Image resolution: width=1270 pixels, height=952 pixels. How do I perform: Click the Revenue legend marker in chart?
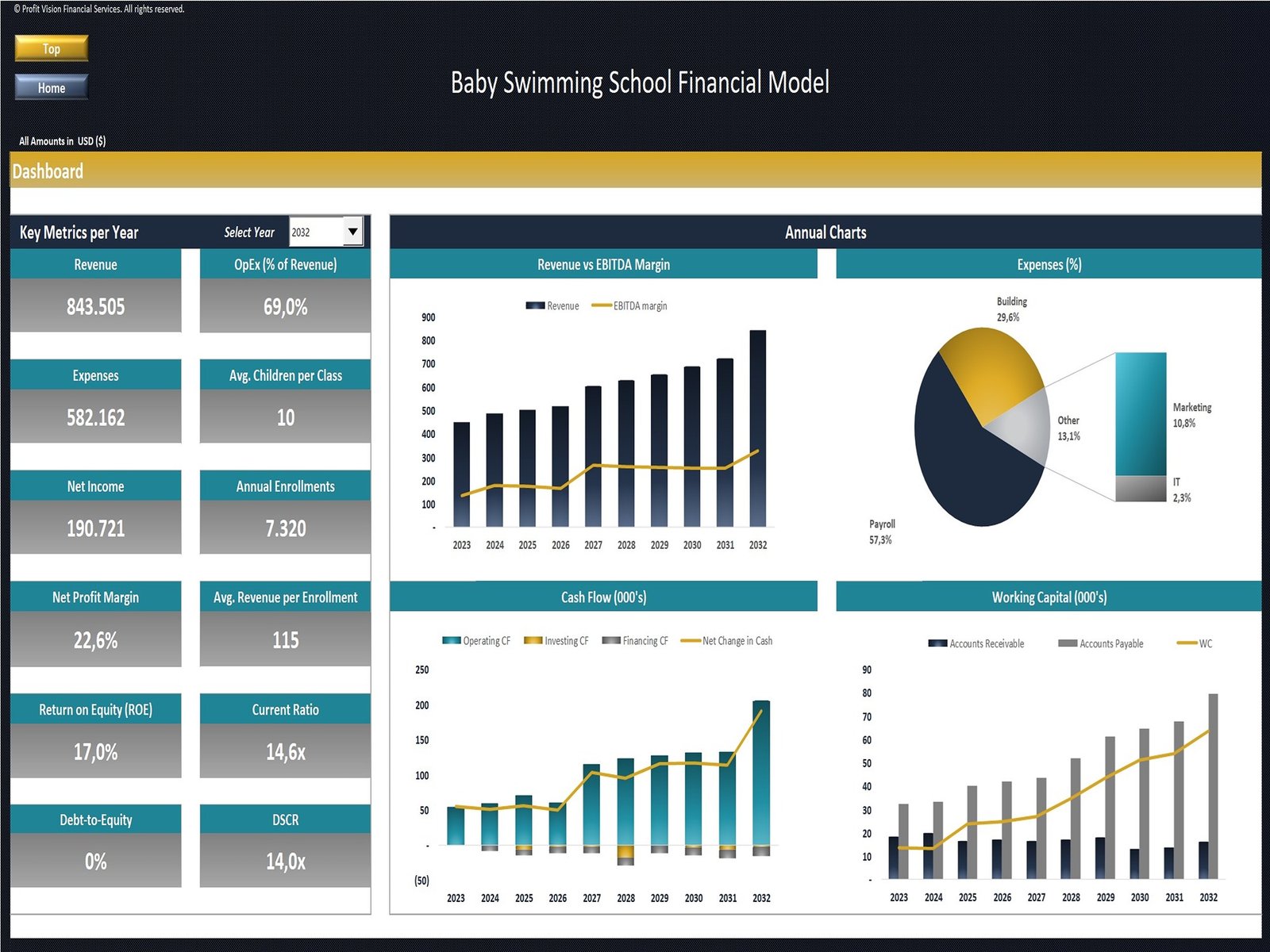[x=535, y=305]
